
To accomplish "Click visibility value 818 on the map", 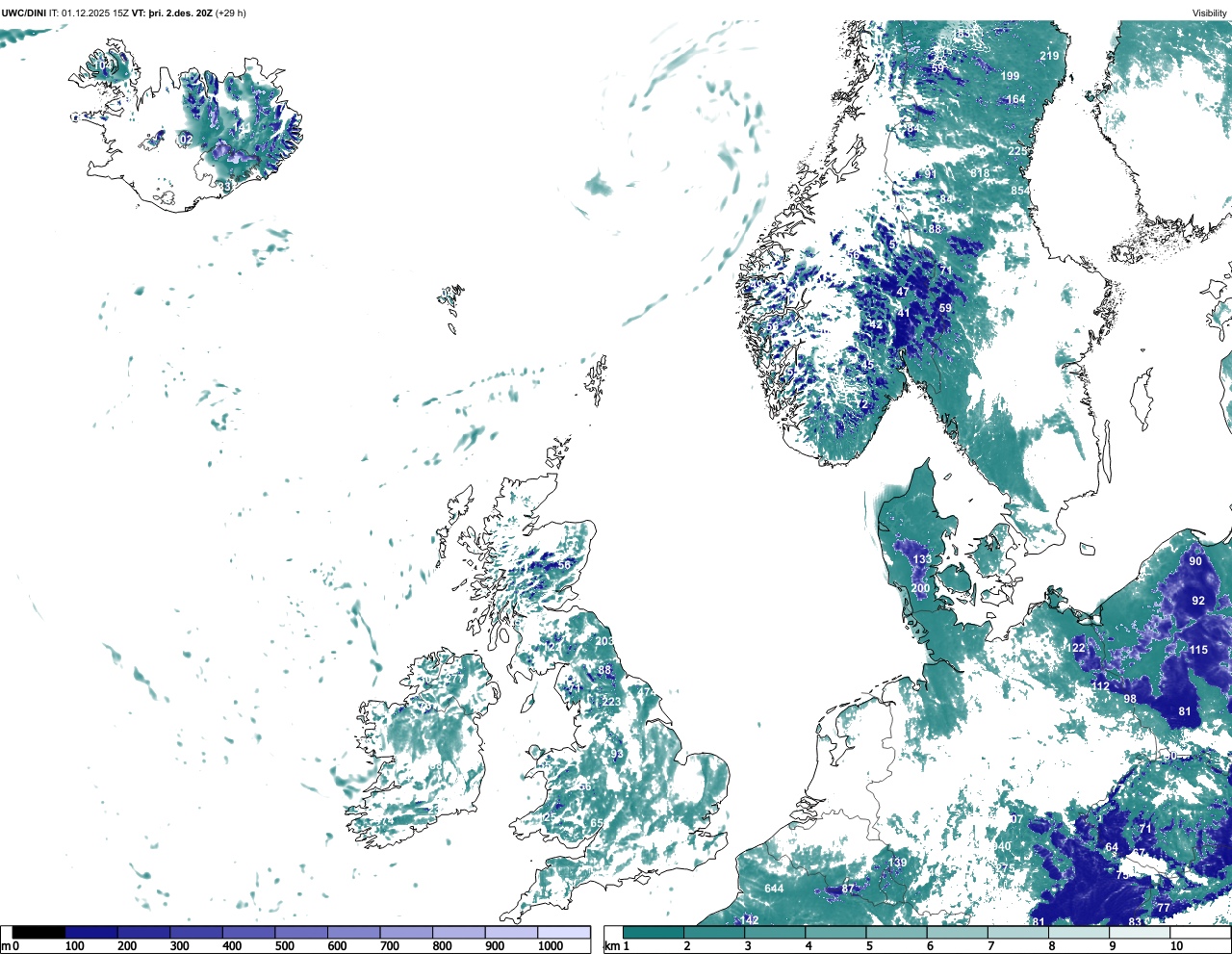I will point(980,173).
